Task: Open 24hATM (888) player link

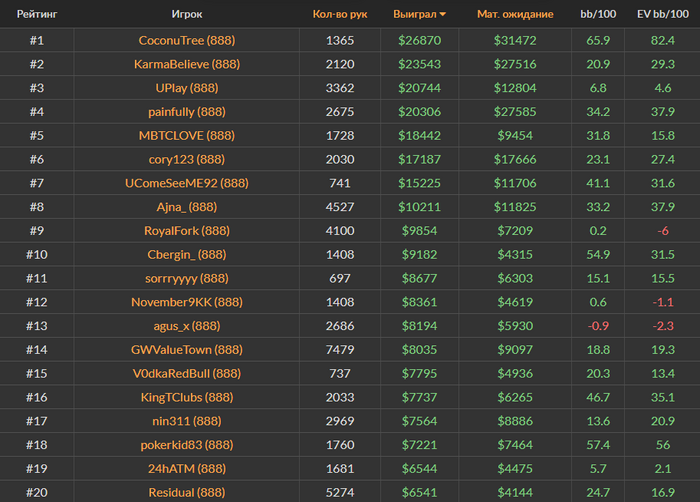Action: pos(187,468)
